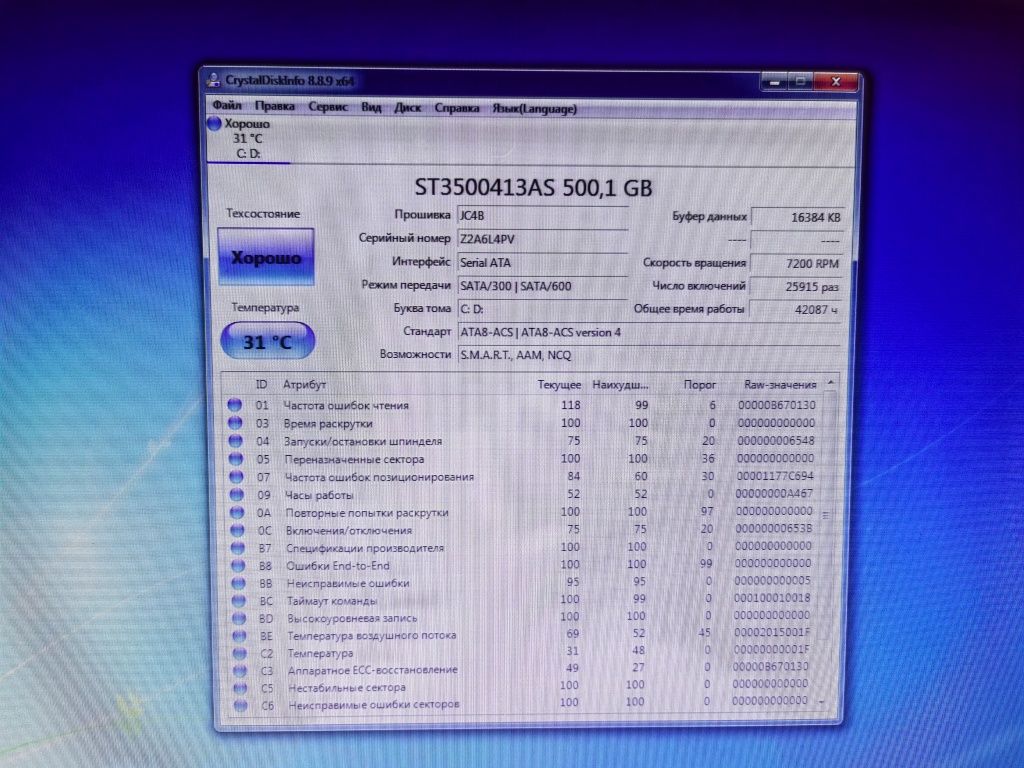The height and width of the screenshot is (768, 1024).
Task: Click the Наихудш... column header
Action: point(620,385)
